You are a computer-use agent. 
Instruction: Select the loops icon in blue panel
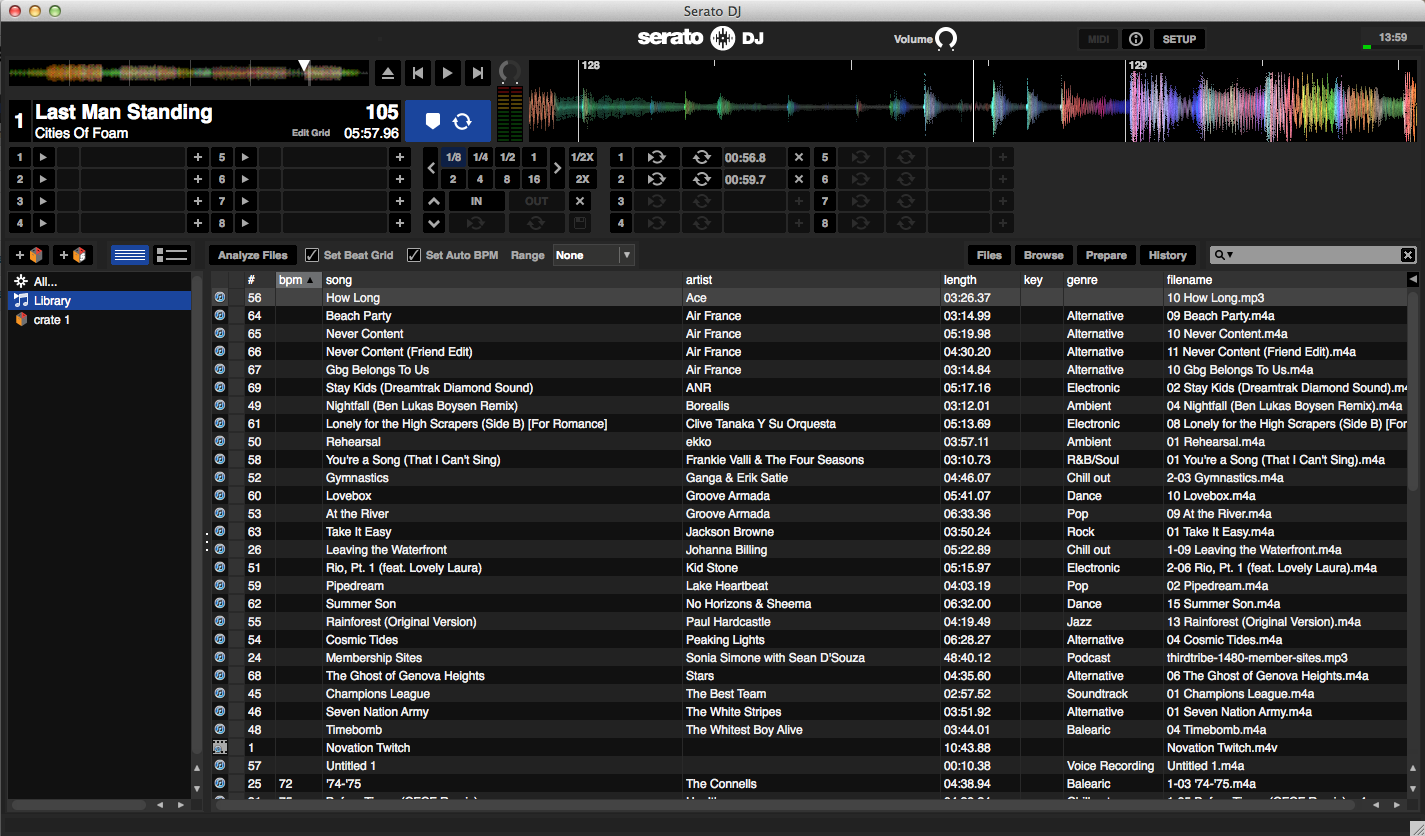pos(462,121)
